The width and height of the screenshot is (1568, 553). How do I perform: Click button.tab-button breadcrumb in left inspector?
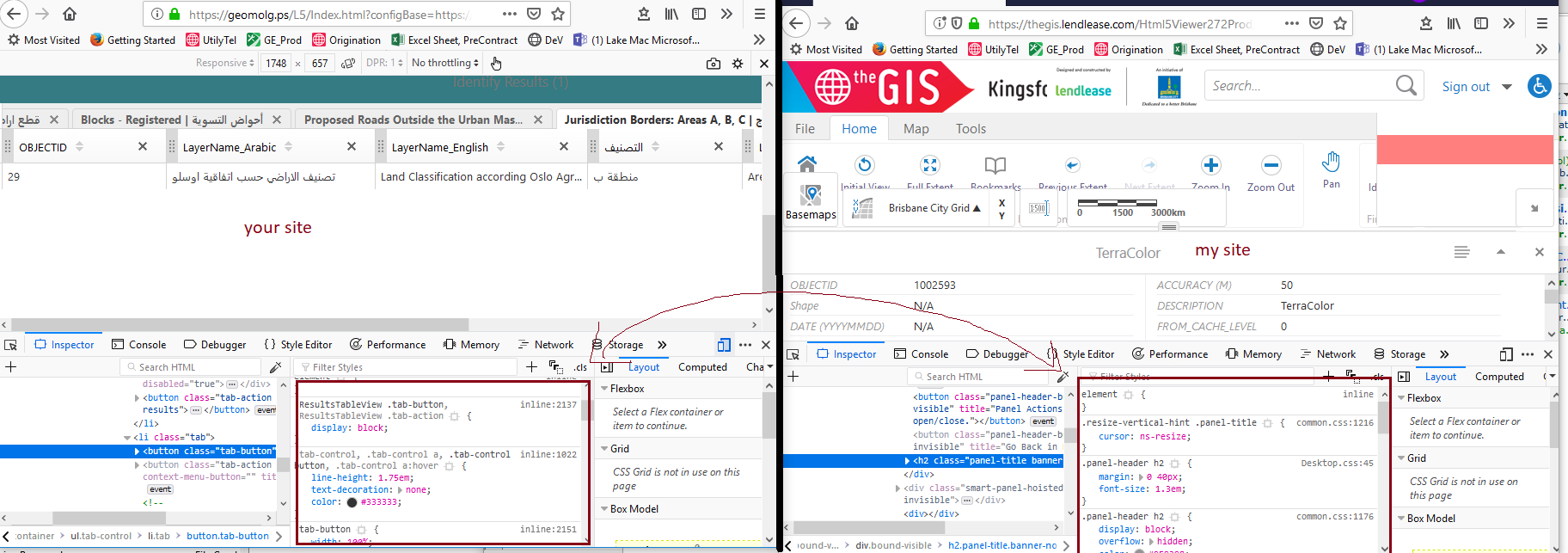[x=228, y=536]
